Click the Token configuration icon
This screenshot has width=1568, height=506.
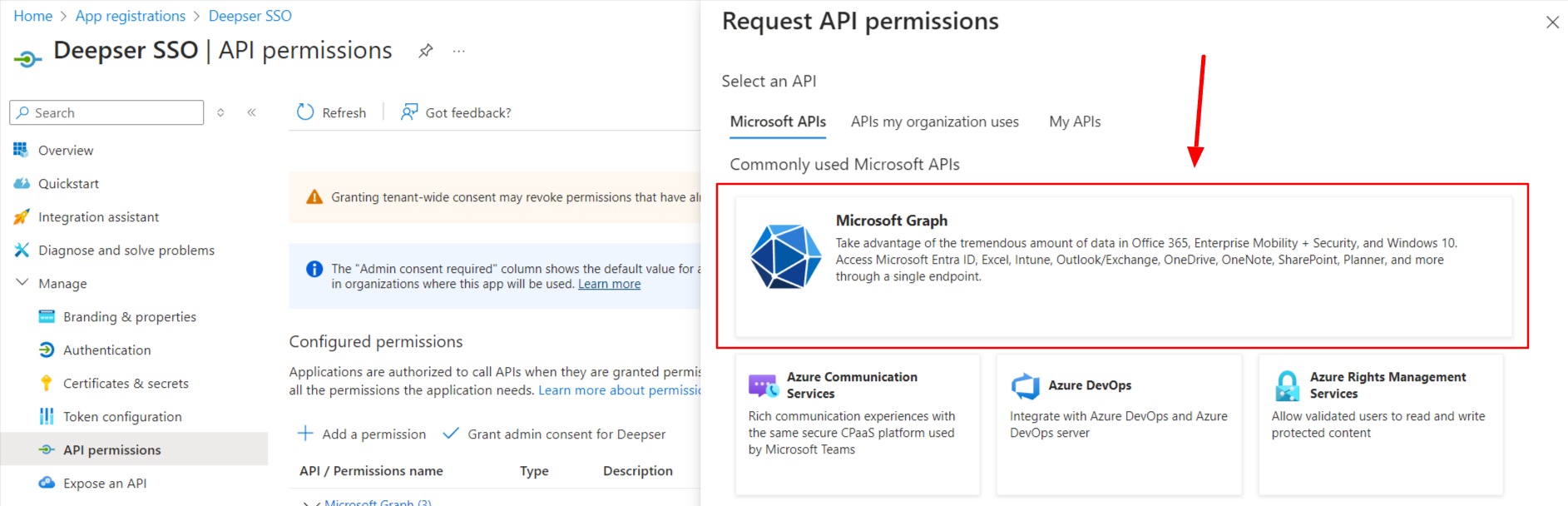47,416
